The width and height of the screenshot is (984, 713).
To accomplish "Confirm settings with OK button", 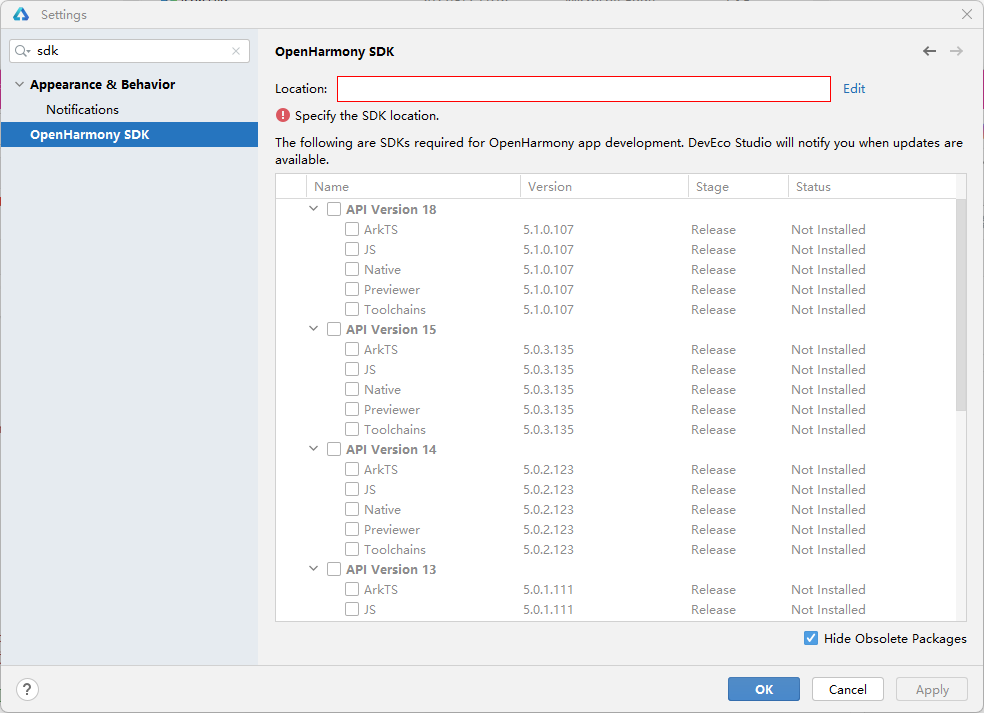I will pyautogui.click(x=764, y=689).
